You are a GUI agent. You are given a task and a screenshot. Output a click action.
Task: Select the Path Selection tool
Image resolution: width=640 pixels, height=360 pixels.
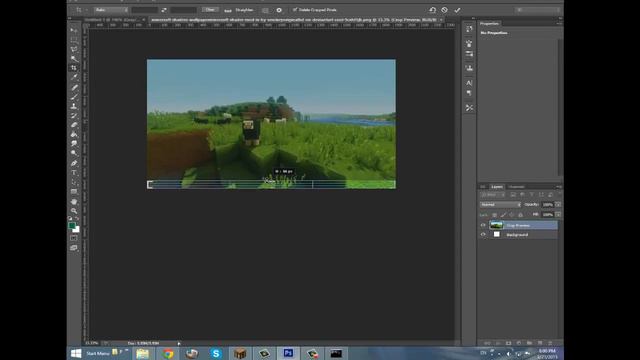[x=74, y=182]
